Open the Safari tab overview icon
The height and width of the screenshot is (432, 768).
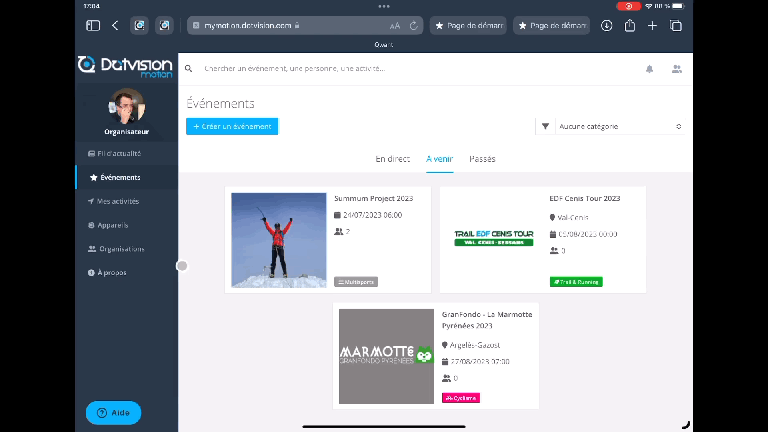point(676,25)
